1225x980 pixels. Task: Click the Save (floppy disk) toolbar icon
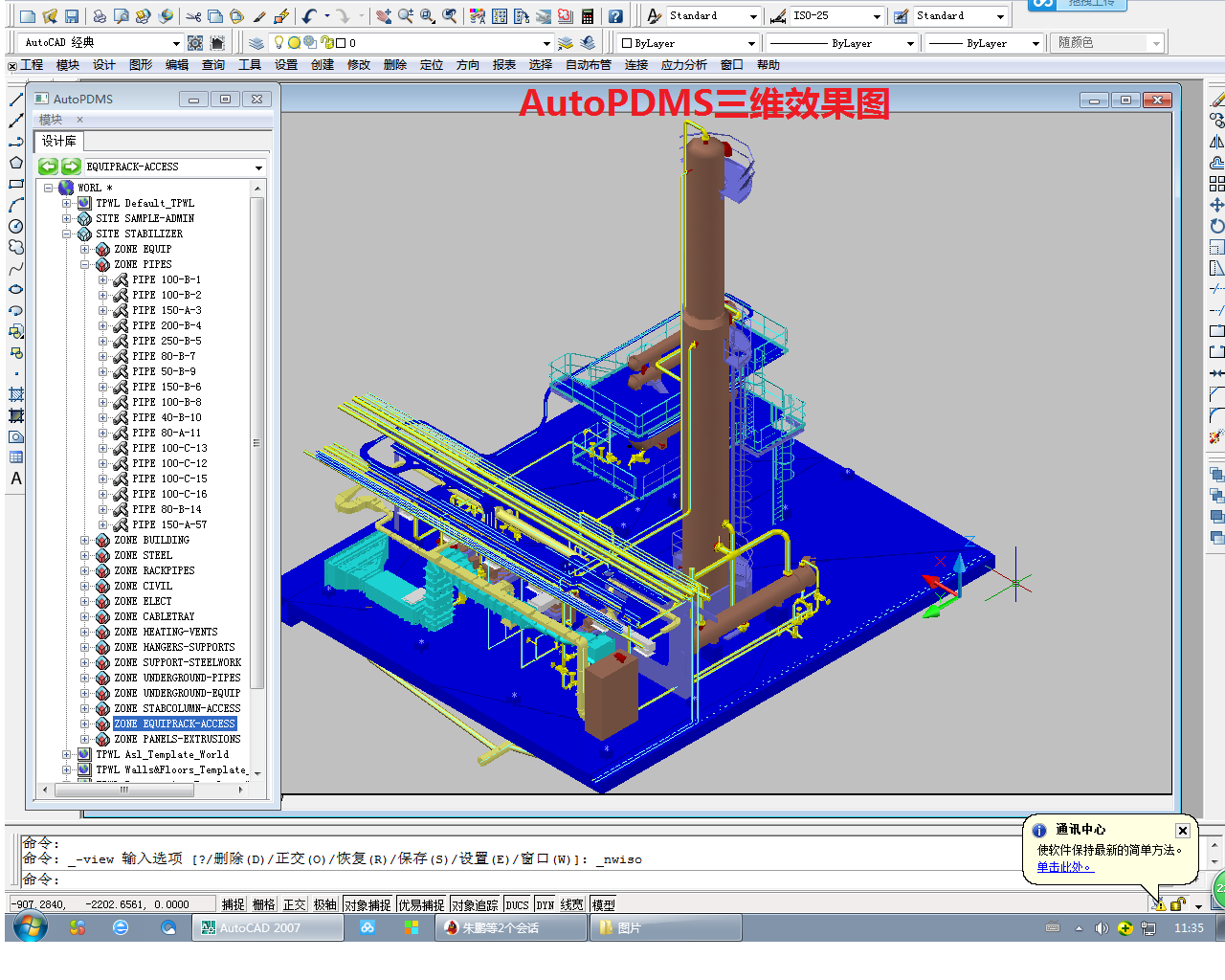[72, 16]
